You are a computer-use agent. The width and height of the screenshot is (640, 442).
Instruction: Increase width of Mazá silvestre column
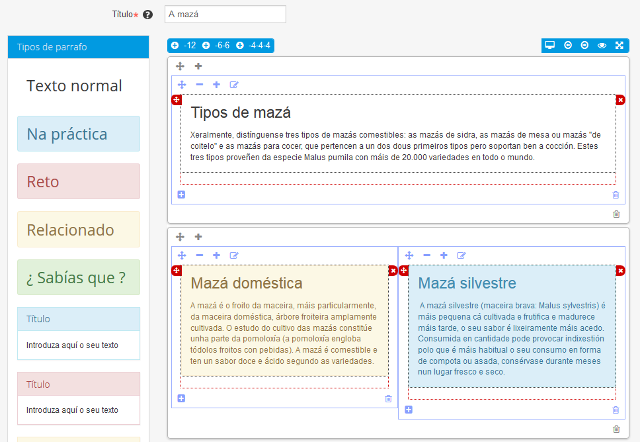(x=444, y=255)
